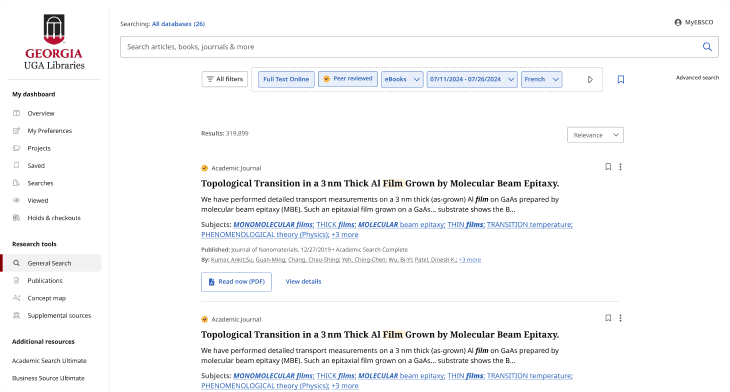Viewport: 730px width, 392px height.
Task: Bookmark the second Topological Transition result
Action: coord(608,318)
